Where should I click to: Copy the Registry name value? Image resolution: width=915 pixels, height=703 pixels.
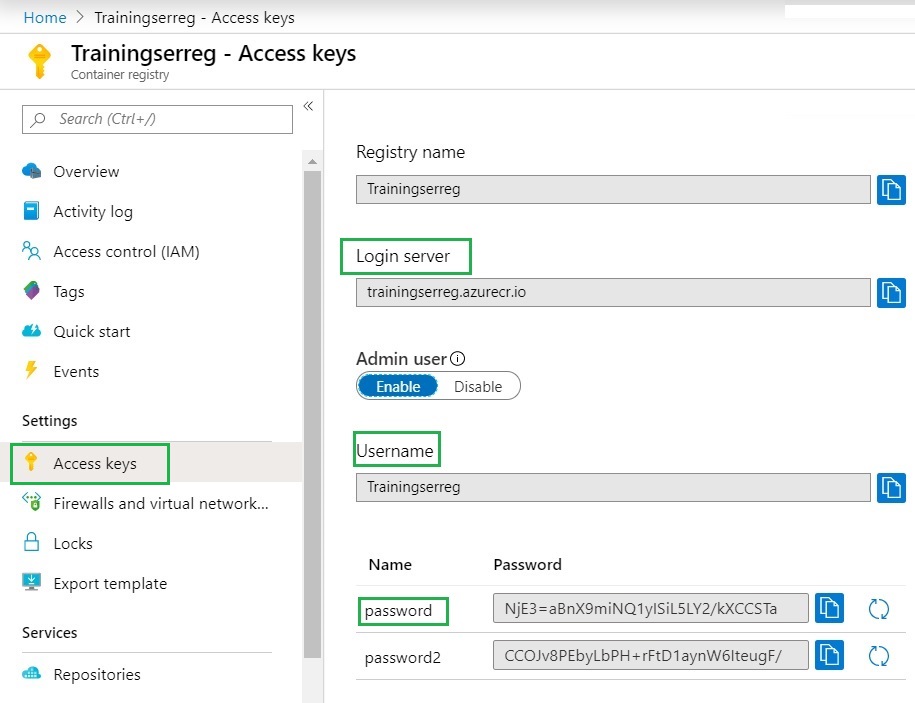pyautogui.click(x=891, y=190)
